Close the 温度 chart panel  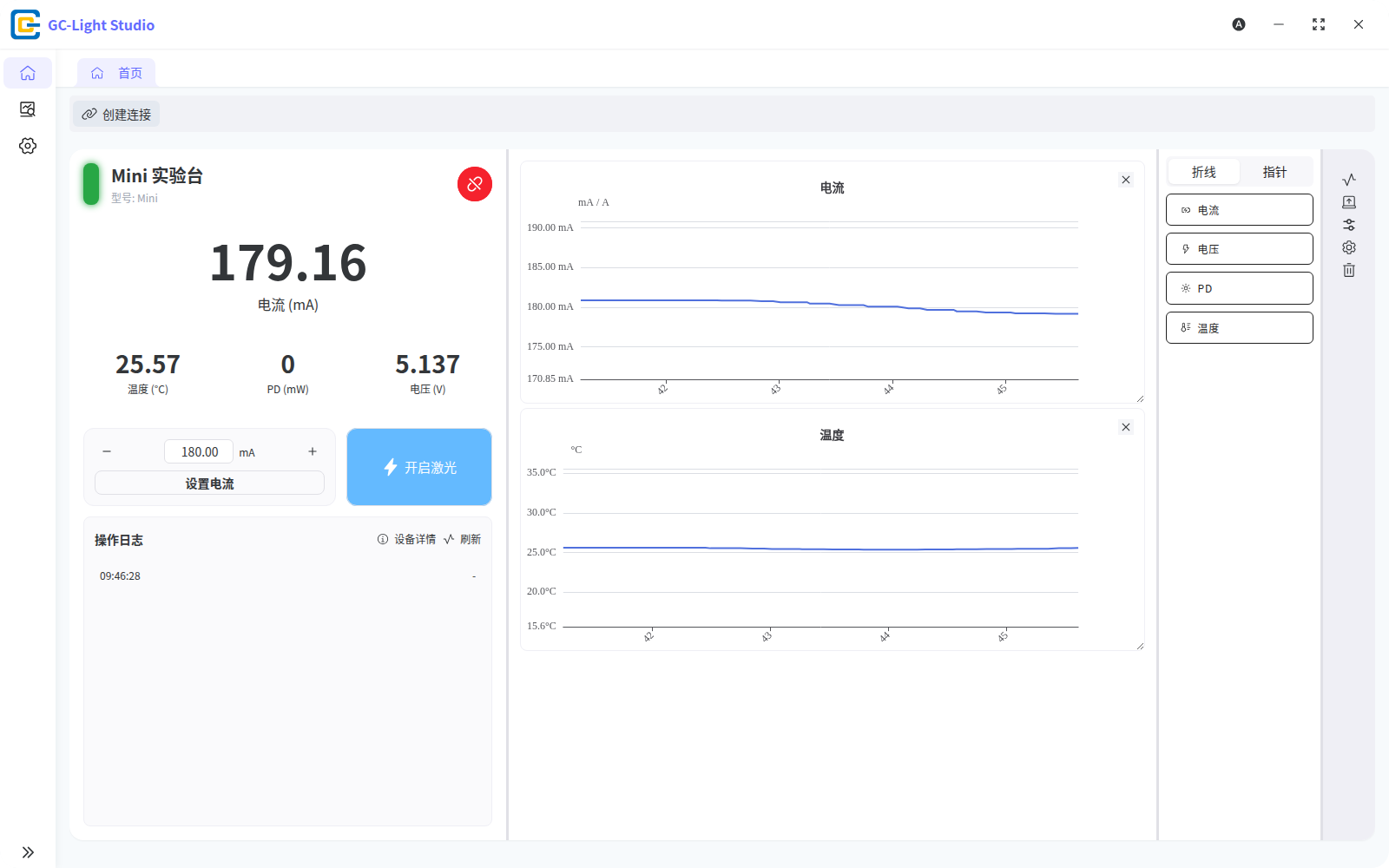(x=1126, y=427)
